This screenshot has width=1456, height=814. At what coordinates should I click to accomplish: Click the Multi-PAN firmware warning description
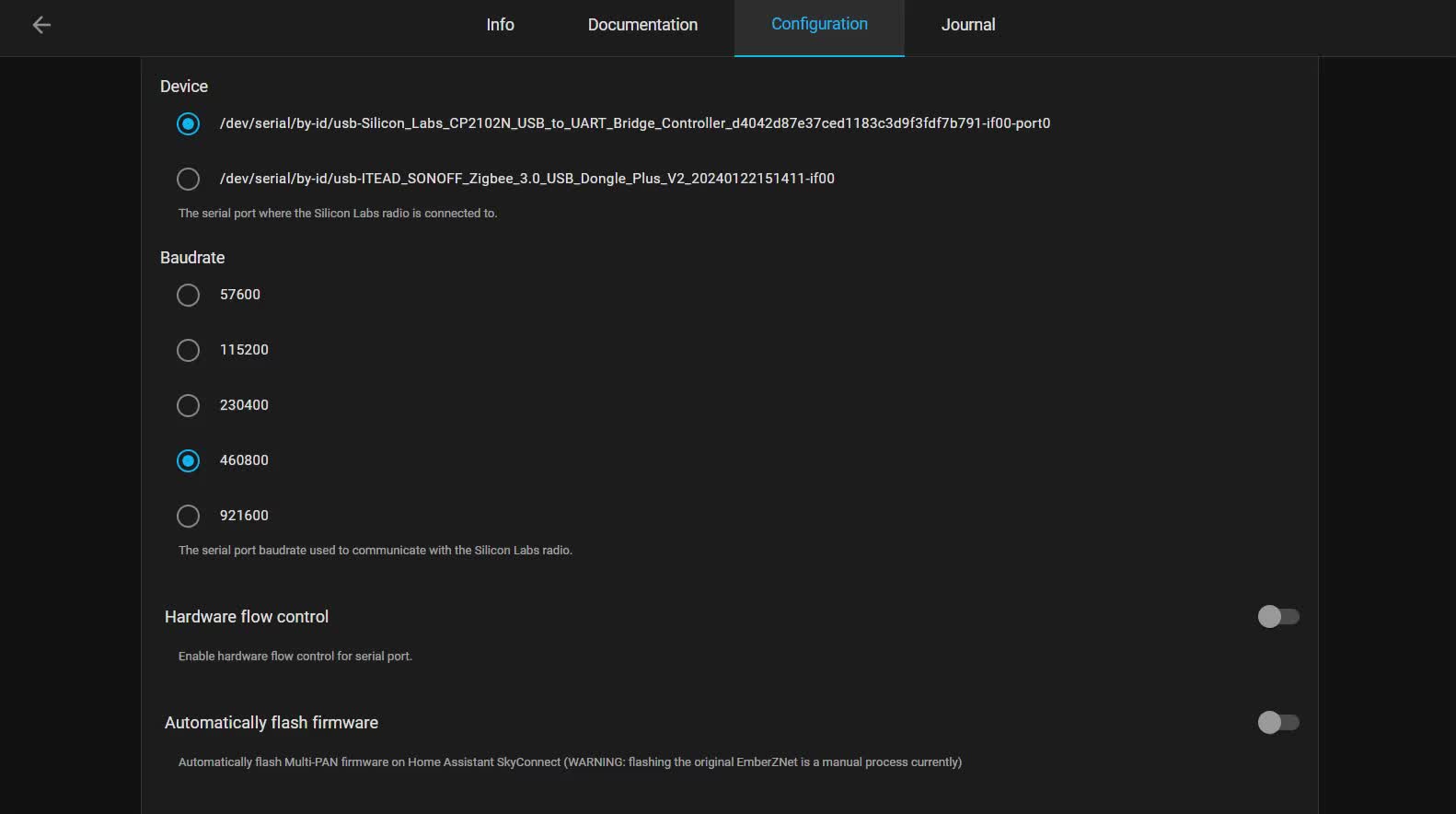coord(570,762)
